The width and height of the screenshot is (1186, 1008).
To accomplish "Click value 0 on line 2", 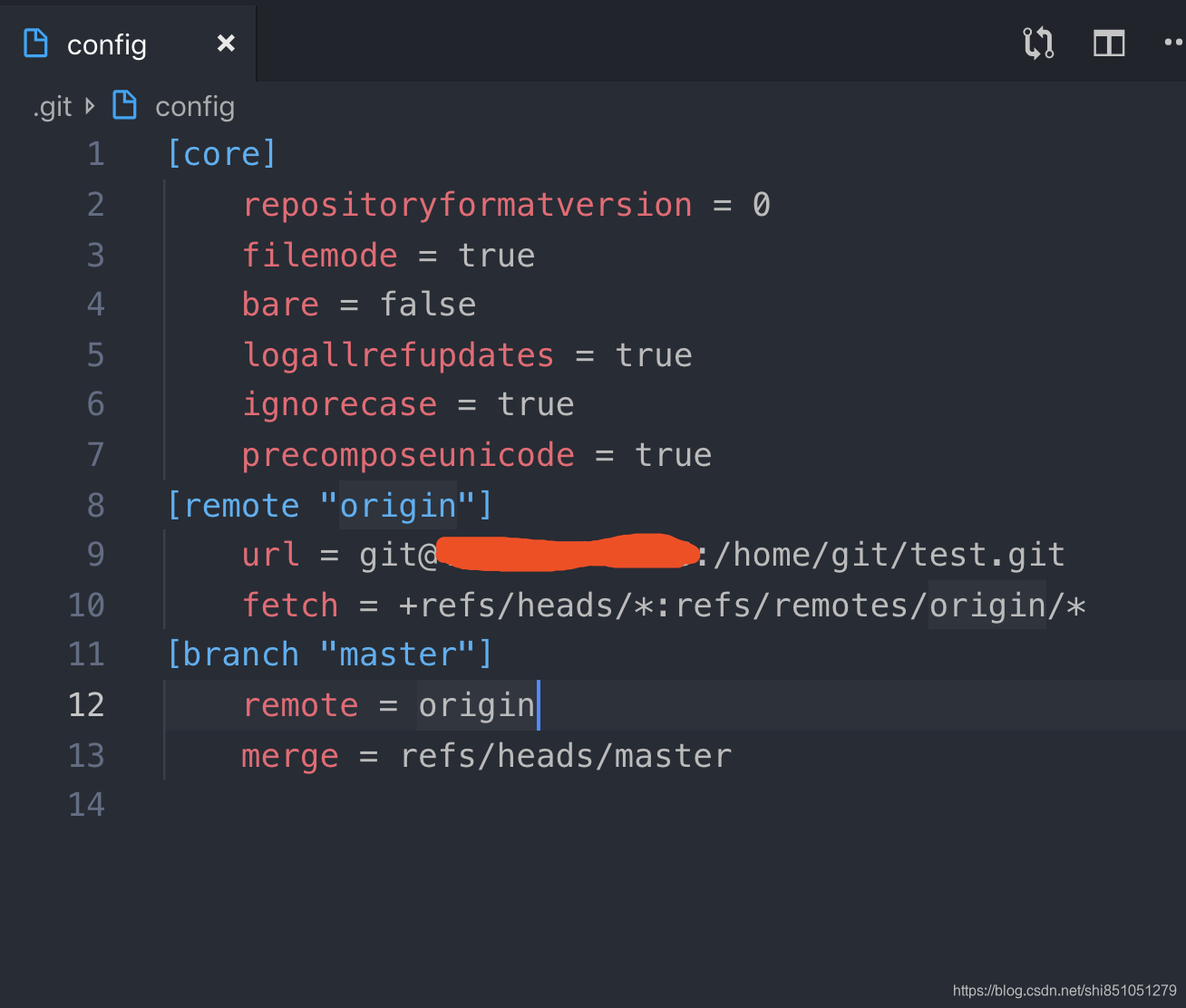I will click(x=762, y=204).
